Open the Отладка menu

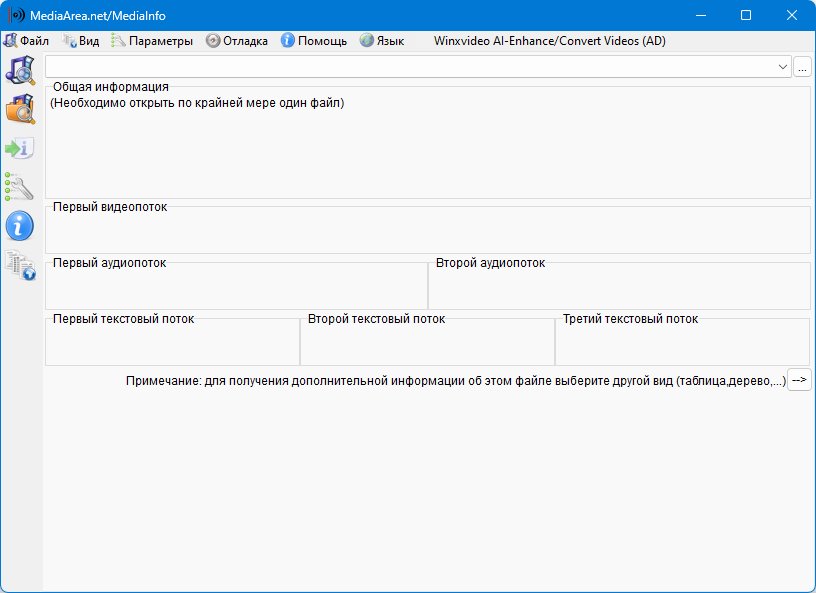point(237,41)
